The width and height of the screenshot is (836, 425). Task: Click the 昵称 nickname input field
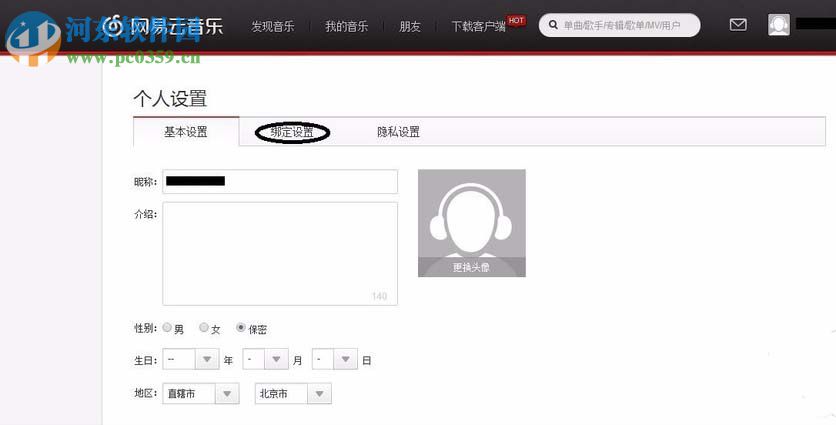[280, 181]
